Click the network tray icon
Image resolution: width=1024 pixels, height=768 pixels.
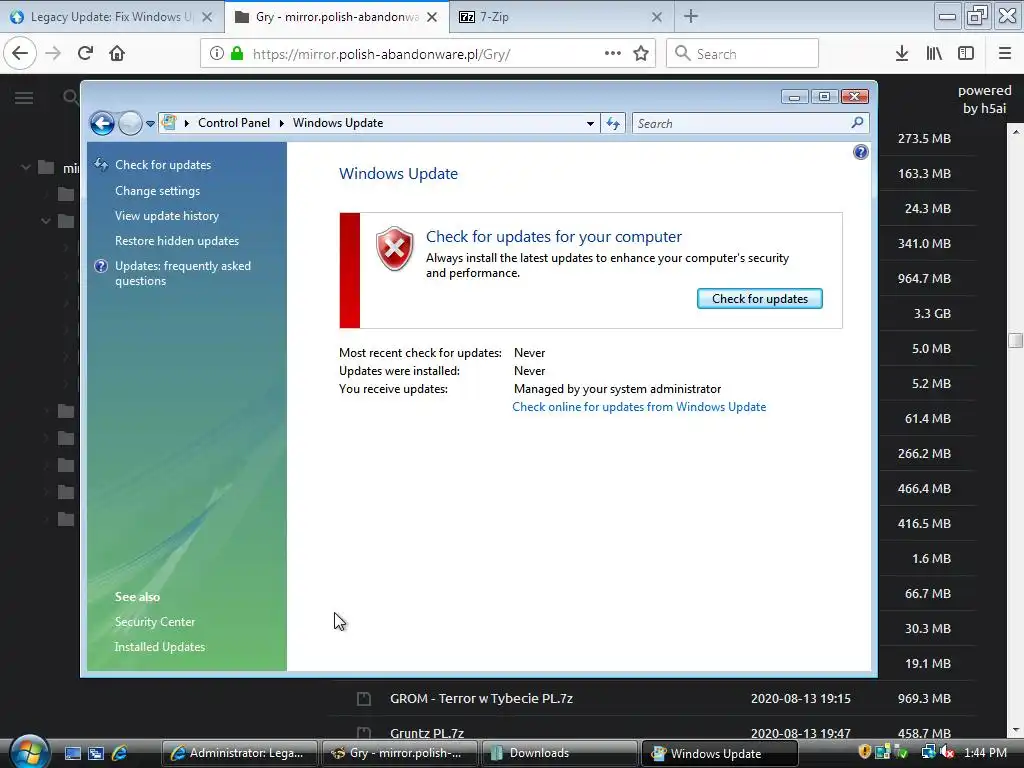[x=928, y=752]
